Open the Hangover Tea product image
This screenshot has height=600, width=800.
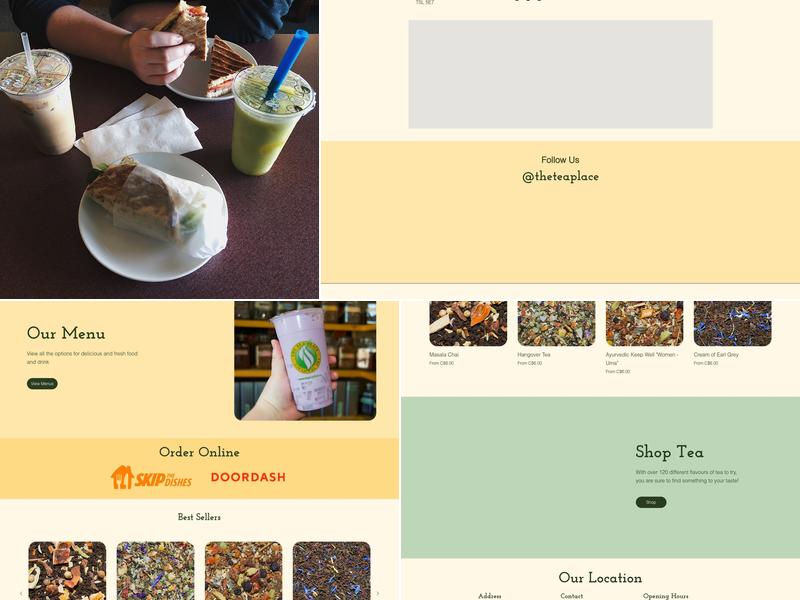click(556, 323)
